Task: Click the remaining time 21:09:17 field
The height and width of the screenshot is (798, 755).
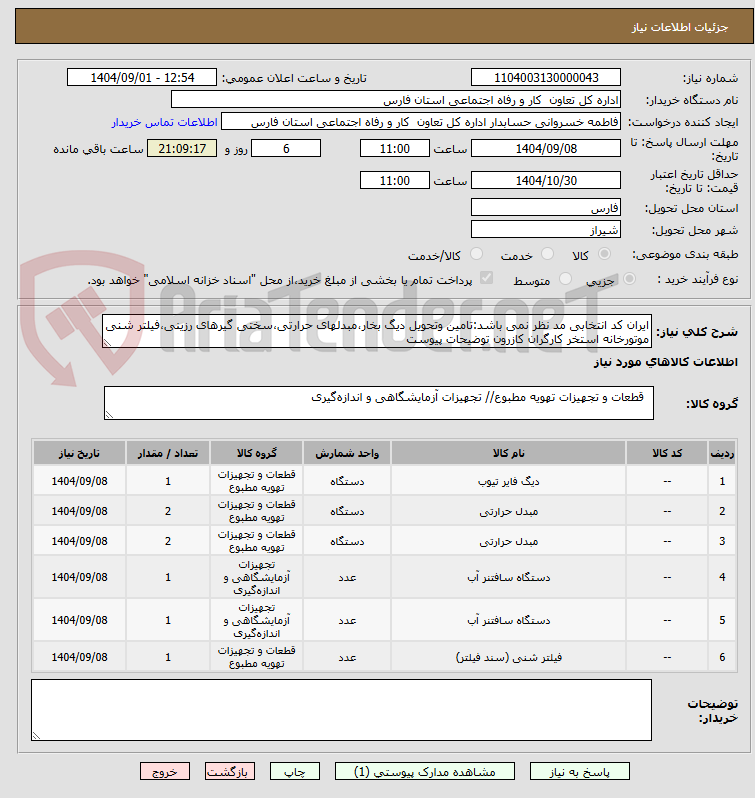Action: pyautogui.click(x=182, y=148)
